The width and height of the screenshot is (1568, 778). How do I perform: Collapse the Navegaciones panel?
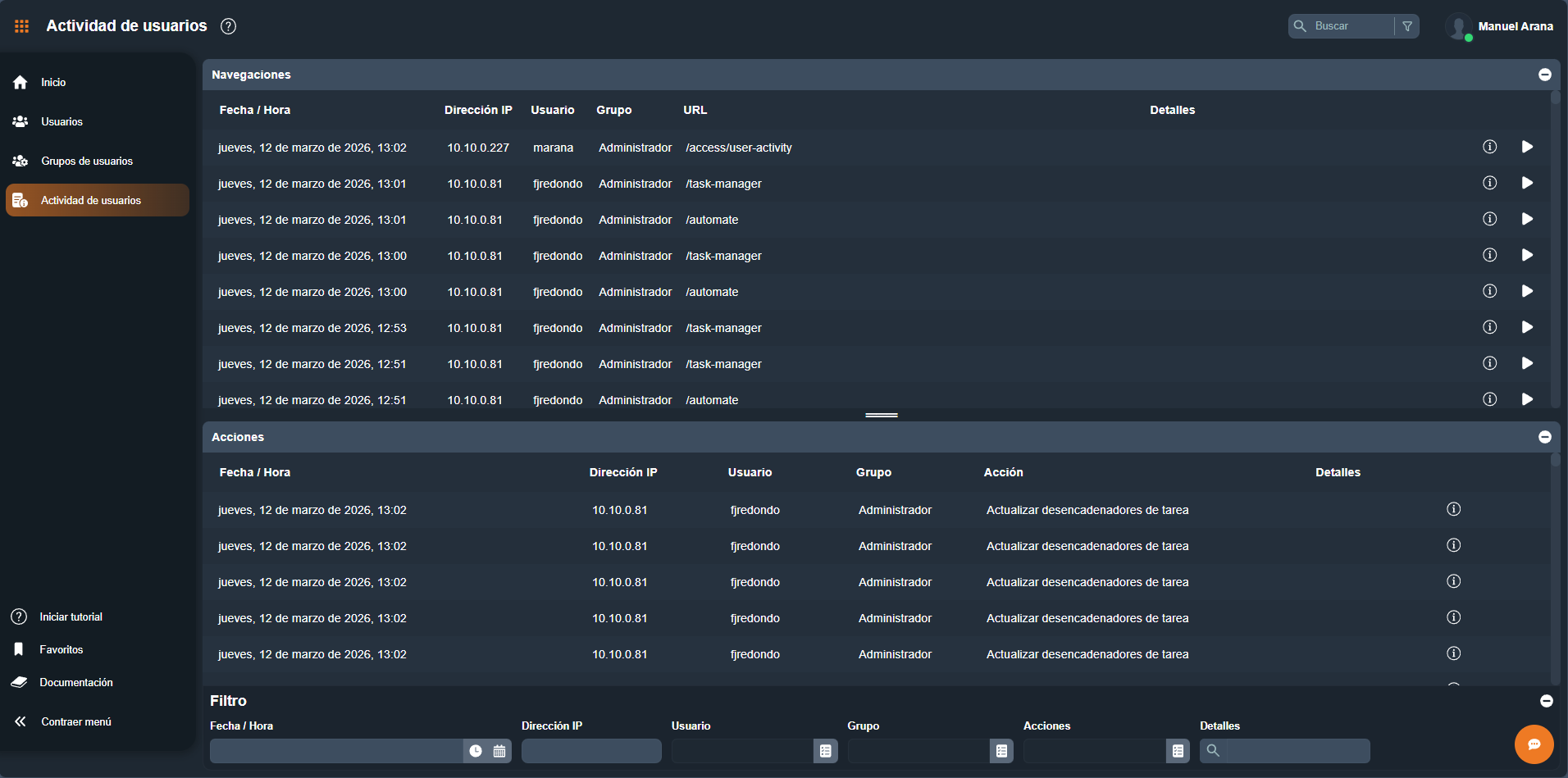[x=1545, y=75]
